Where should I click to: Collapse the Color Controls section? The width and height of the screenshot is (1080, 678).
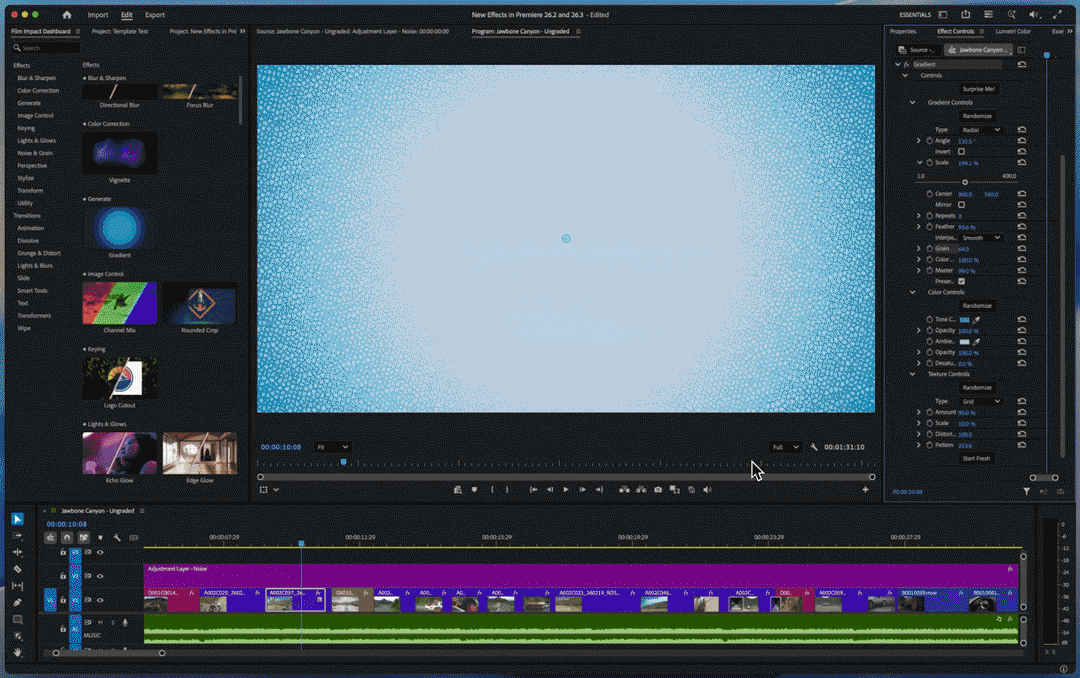(x=913, y=292)
